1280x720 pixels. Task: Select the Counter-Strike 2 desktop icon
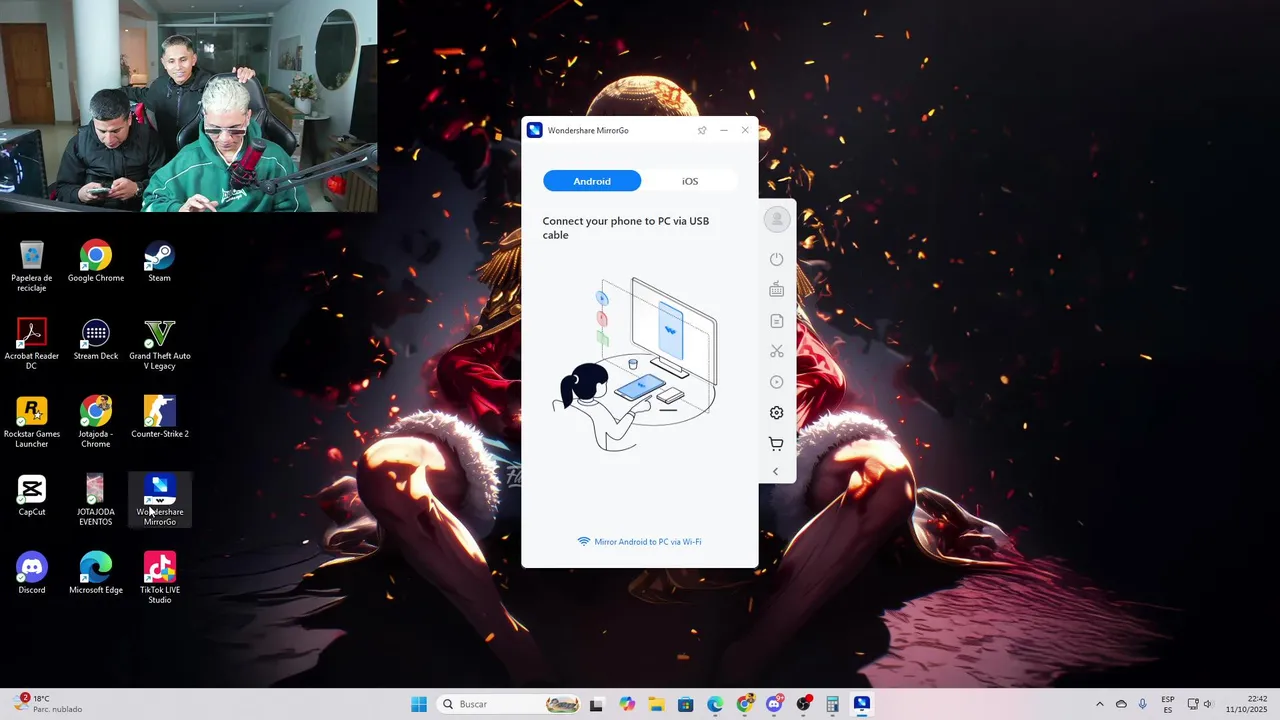[160, 417]
